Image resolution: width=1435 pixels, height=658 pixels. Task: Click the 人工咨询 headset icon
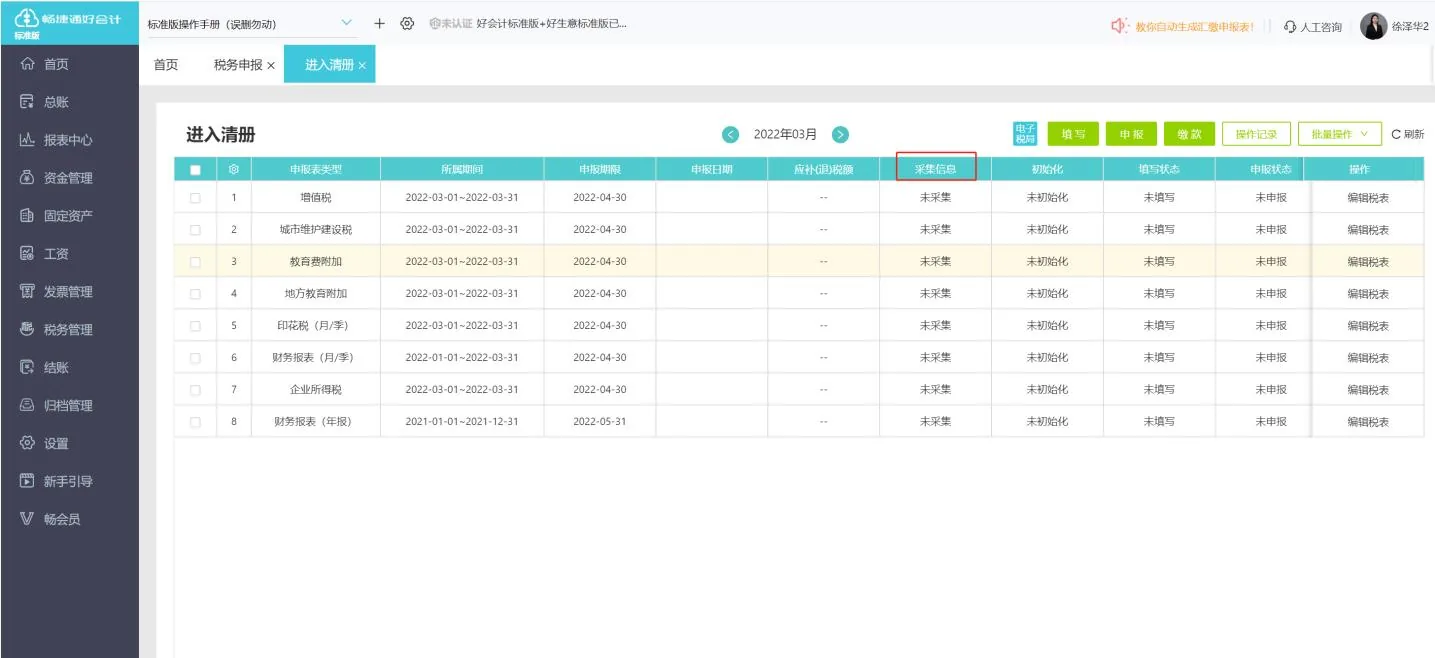click(1290, 27)
